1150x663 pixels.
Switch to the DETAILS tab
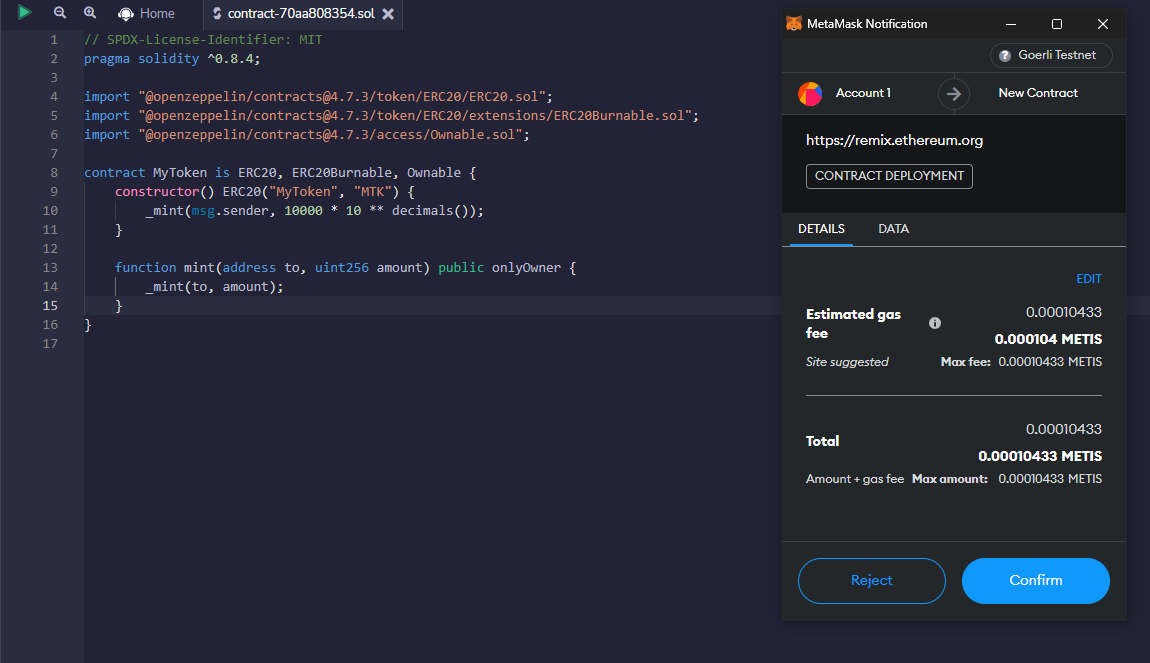point(821,229)
